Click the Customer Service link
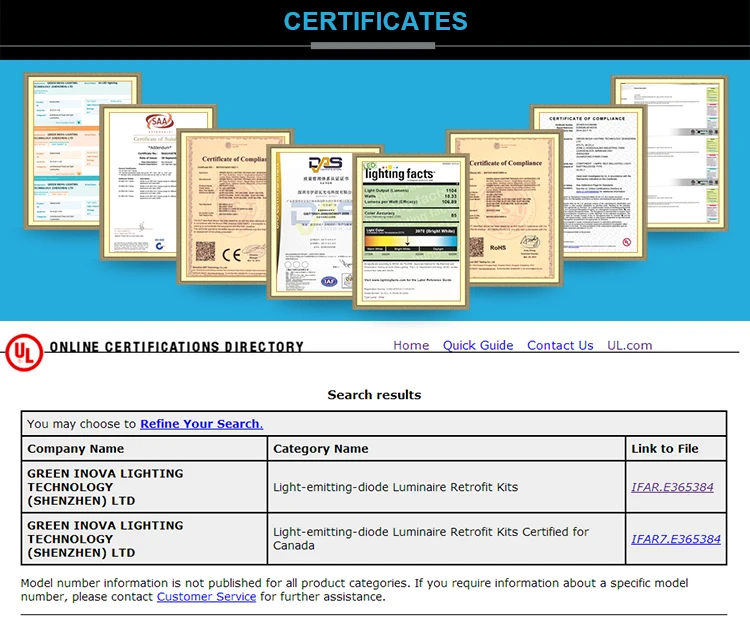The height and width of the screenshot is (630, 750). 206,597
